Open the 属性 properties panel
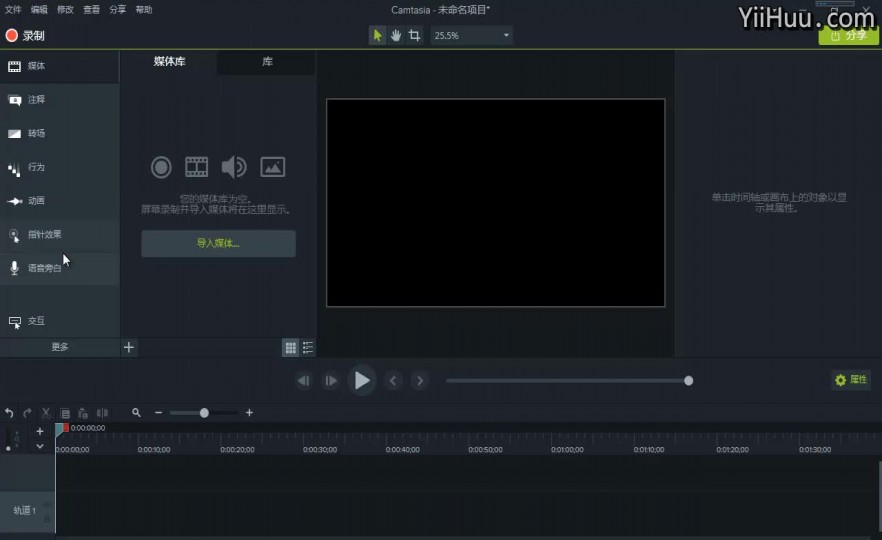The width and height of the screenshot is (882, 540). [x=851, y=380]
